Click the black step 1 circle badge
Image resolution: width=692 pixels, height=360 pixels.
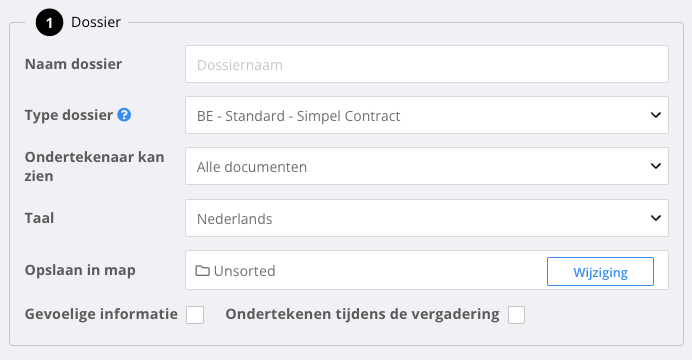click(49, 22)
